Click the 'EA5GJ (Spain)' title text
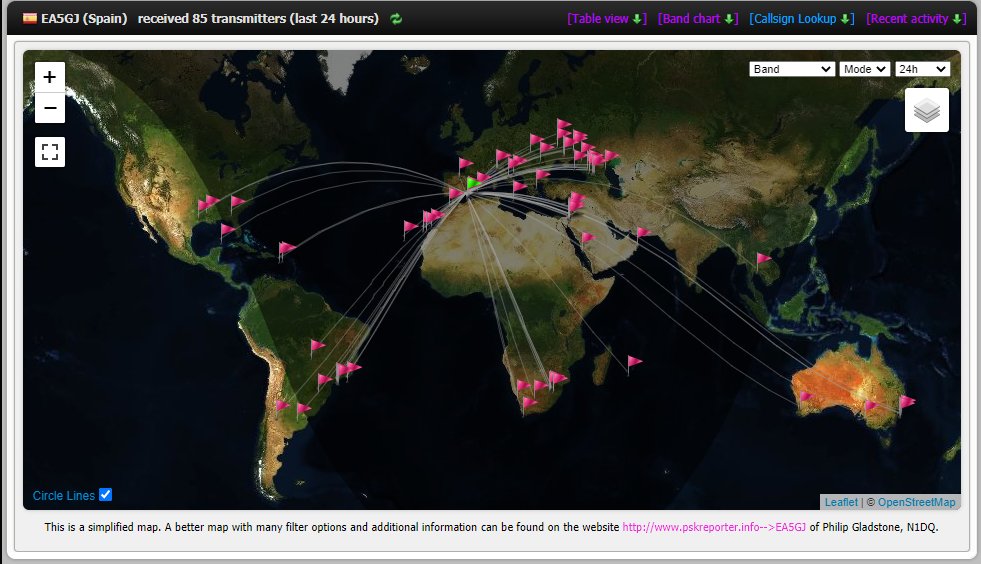This screenshot has height=564, width=981. pos(84,19)
